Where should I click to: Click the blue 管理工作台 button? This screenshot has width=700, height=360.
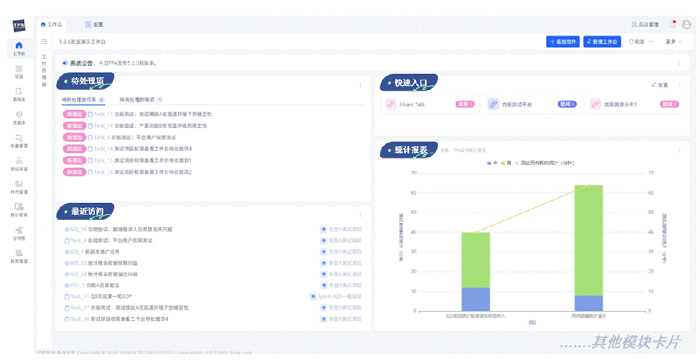coord(602,42)
